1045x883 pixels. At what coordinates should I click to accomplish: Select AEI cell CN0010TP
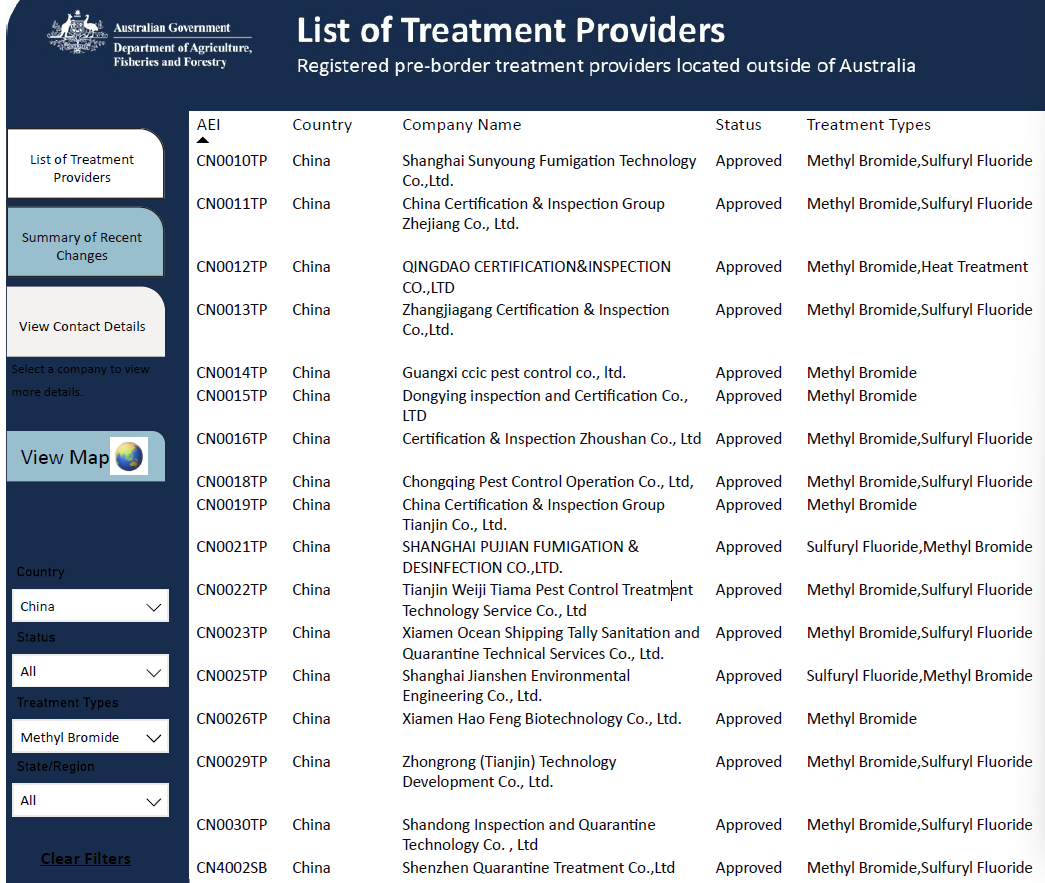click(x=232, y=161)
